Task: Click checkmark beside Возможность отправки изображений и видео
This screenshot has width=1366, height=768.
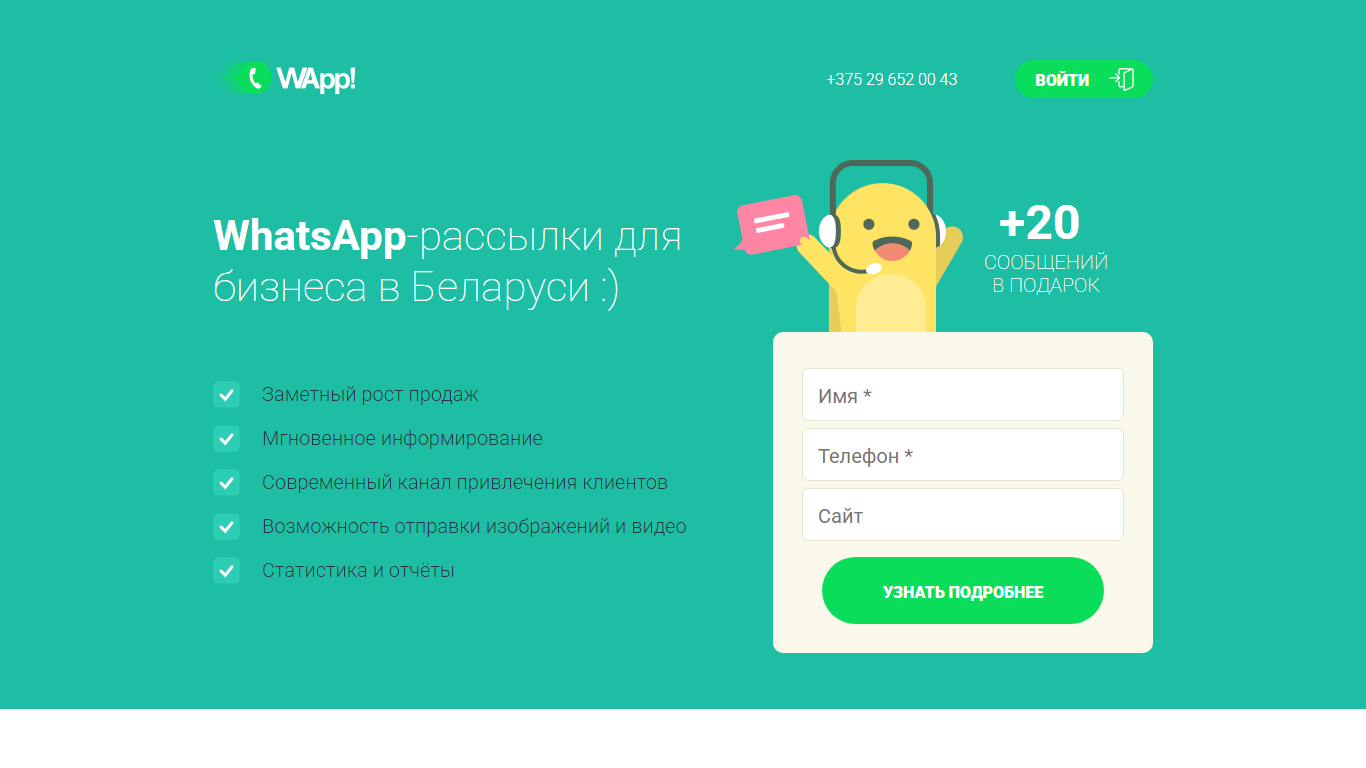Action: pyautogui.click(x=226, y=526)
